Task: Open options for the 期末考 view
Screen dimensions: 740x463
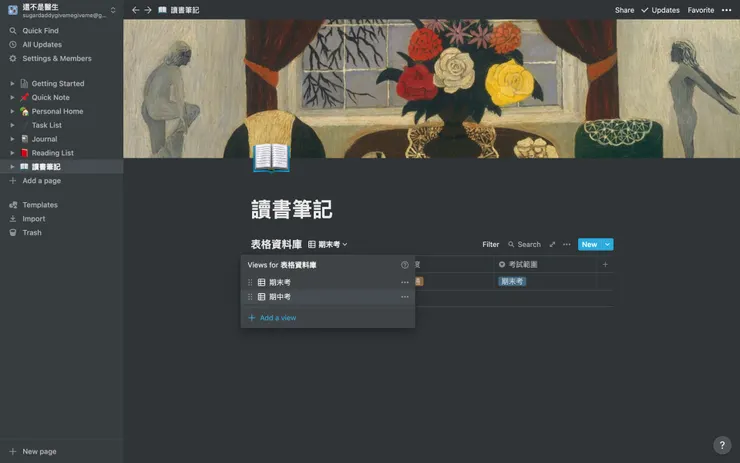Action: (x=404, y=282)
